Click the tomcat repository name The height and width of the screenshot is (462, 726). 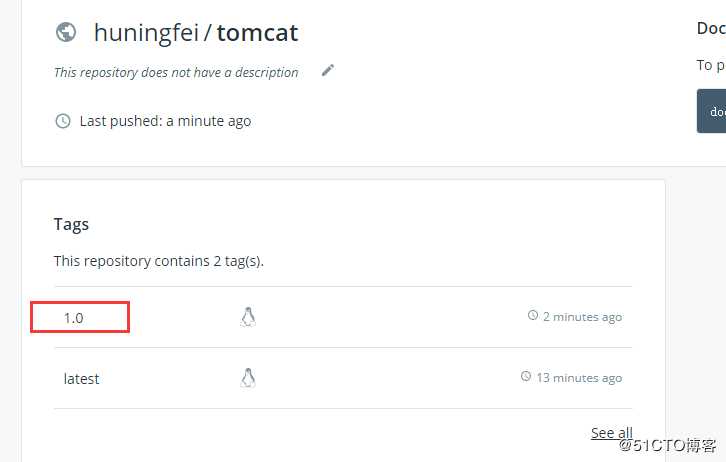coord(257,32)
